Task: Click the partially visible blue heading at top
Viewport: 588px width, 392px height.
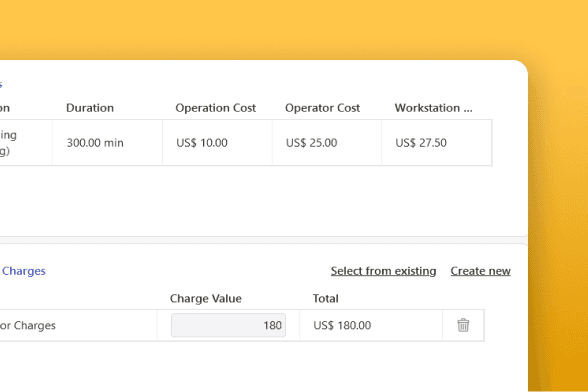Action: 1,84
